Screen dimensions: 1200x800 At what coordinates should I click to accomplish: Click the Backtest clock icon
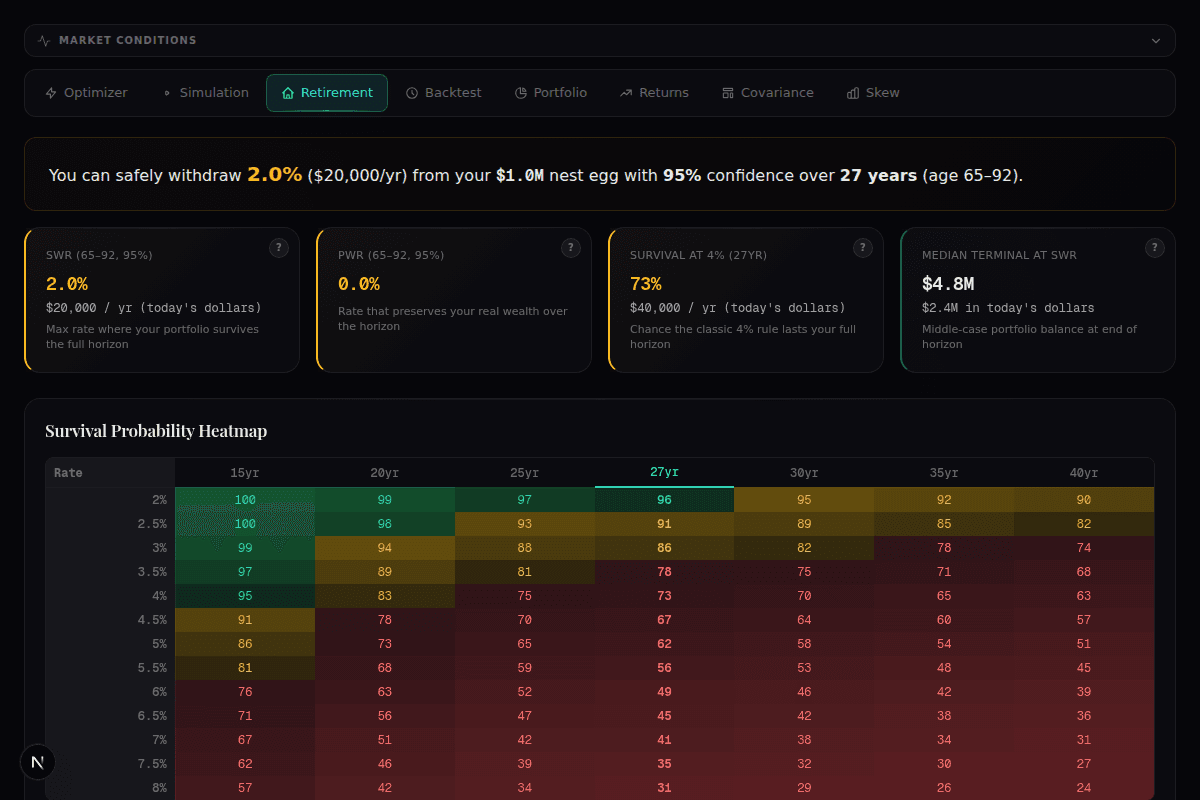point(411,92)
